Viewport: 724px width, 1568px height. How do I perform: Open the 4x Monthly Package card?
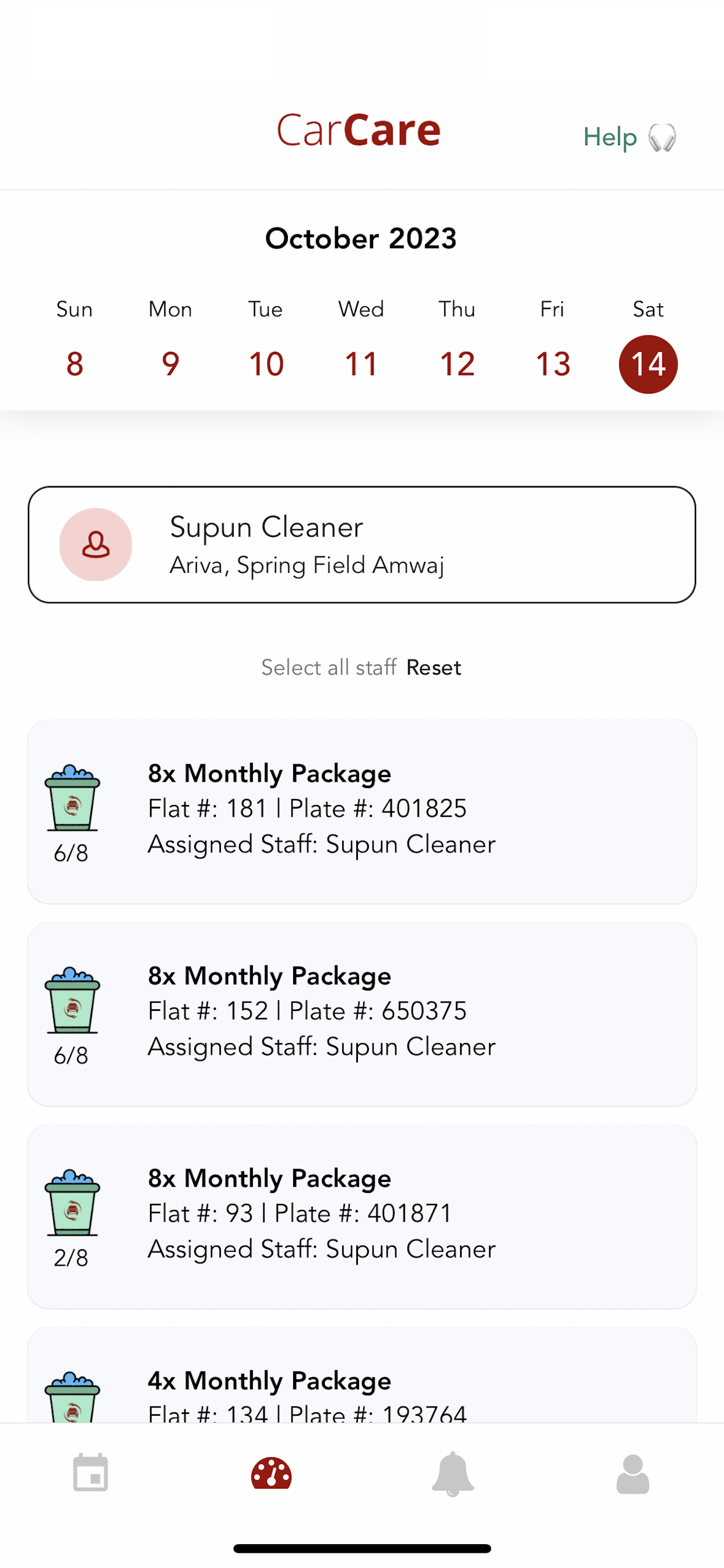pos(362,1374)
